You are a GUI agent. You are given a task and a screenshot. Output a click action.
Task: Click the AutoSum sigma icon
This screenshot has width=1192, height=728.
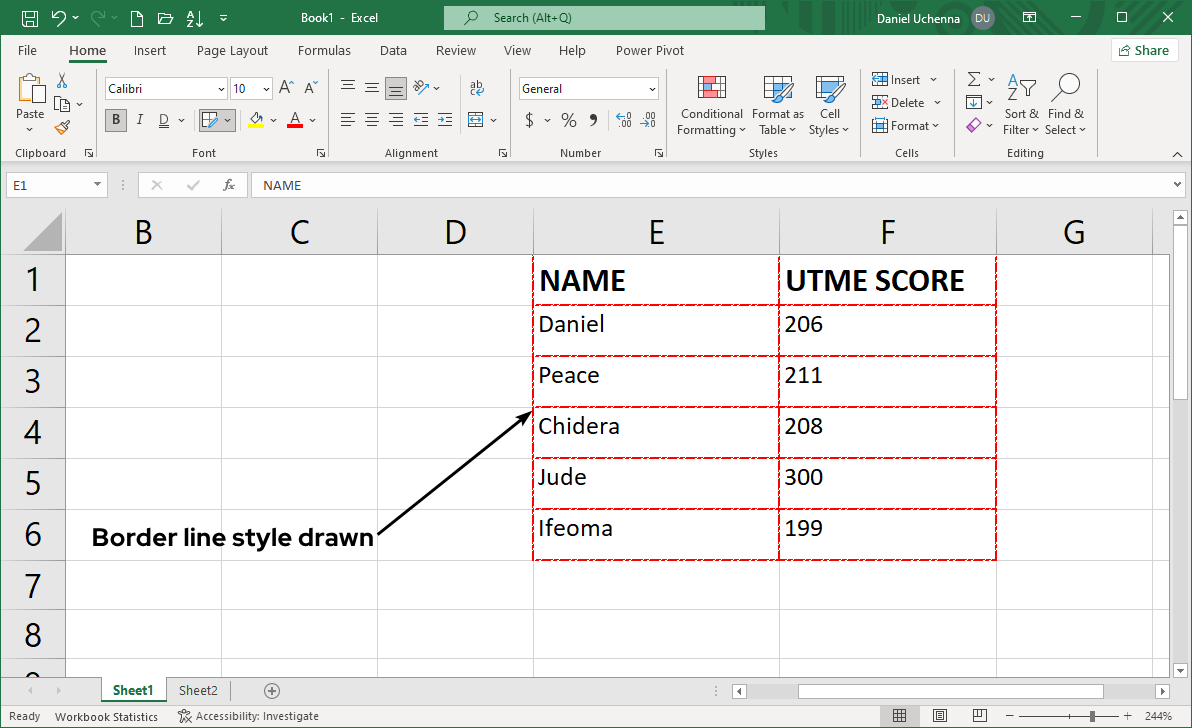pos(973,79)
